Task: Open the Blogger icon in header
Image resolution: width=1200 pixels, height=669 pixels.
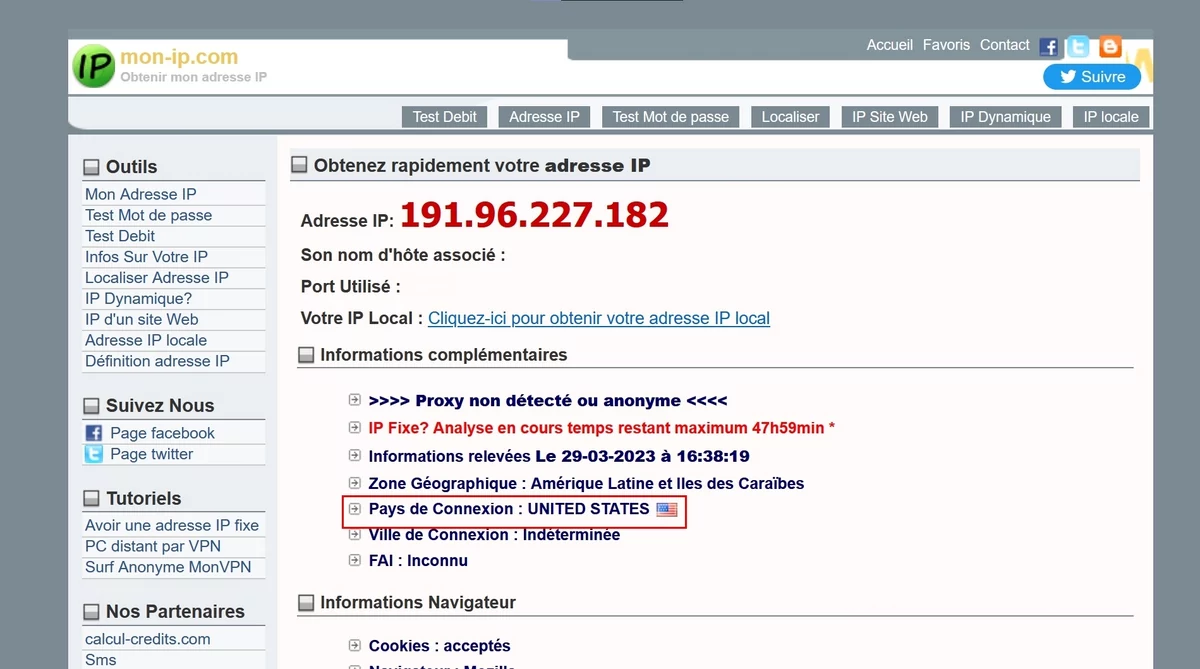Action: pyautogui.click(x=1110, y=47)
